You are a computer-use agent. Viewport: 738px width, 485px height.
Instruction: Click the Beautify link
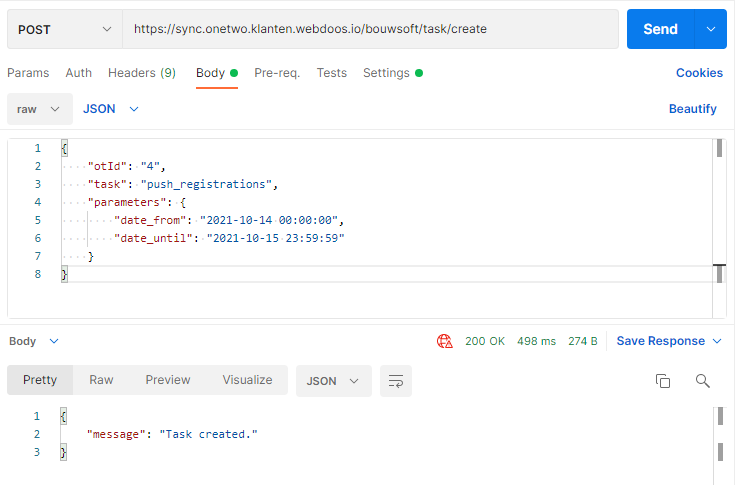click(x=692, y=109)
